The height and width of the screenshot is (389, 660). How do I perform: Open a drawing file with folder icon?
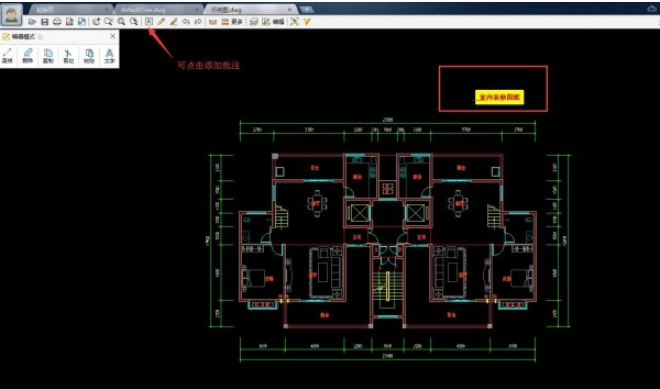point(32,21)
